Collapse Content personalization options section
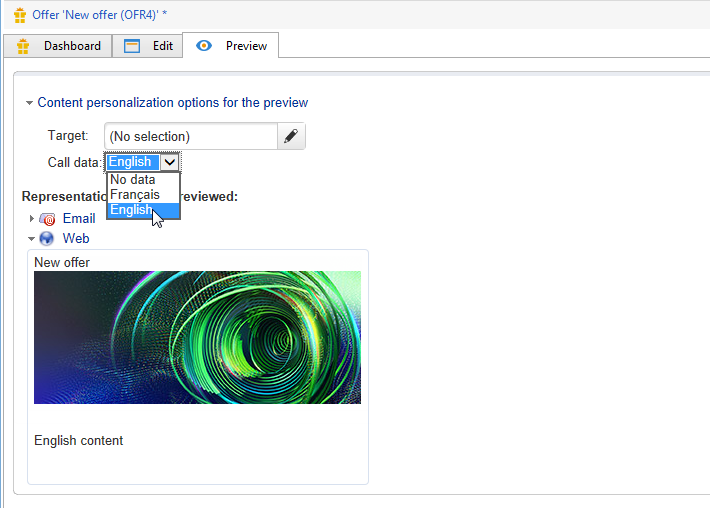The image size is (725, 518). tap(29, 103)
